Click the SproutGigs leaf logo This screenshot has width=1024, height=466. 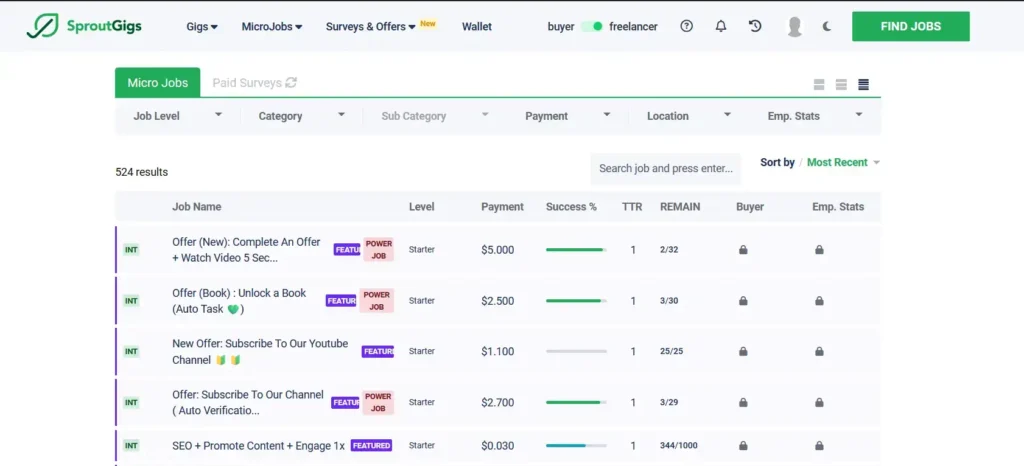tap(42, 27)
